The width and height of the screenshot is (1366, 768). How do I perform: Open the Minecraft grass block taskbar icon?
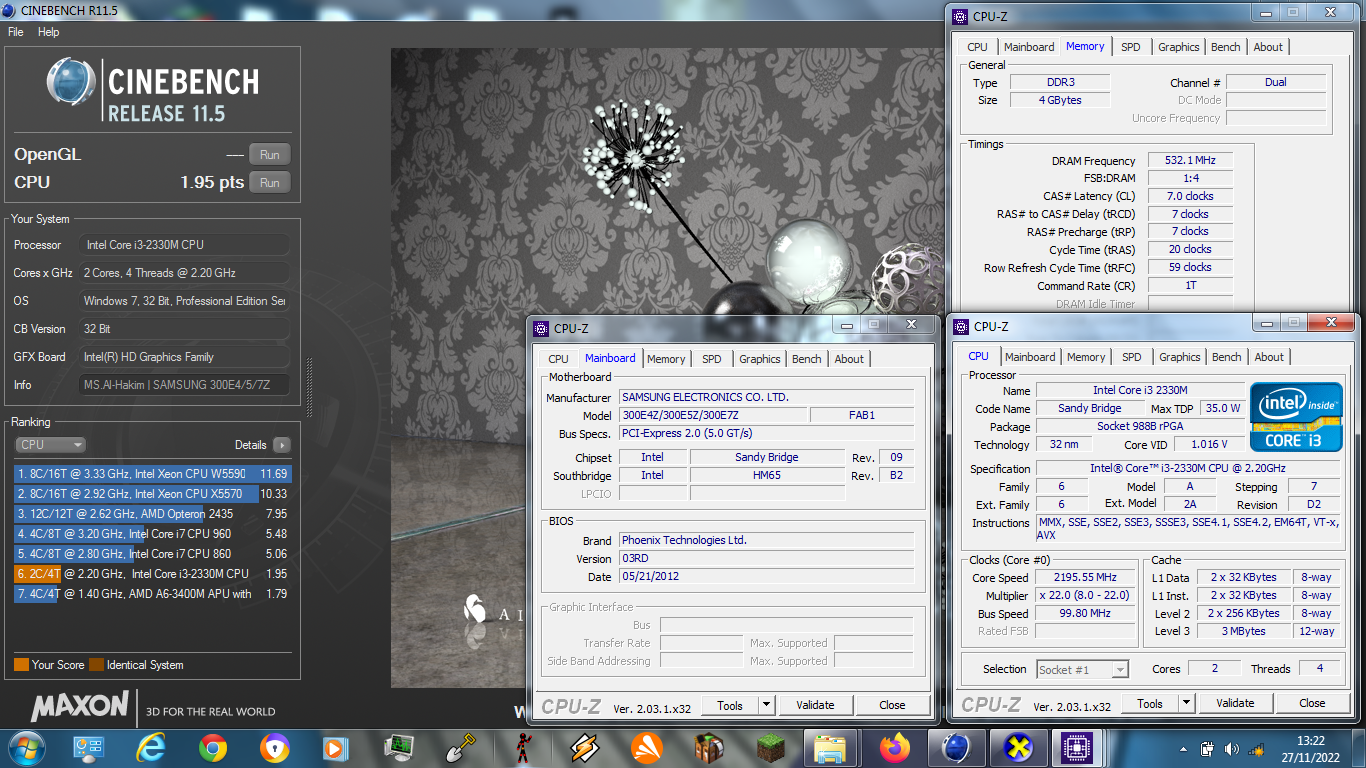[x=770, y=747]
